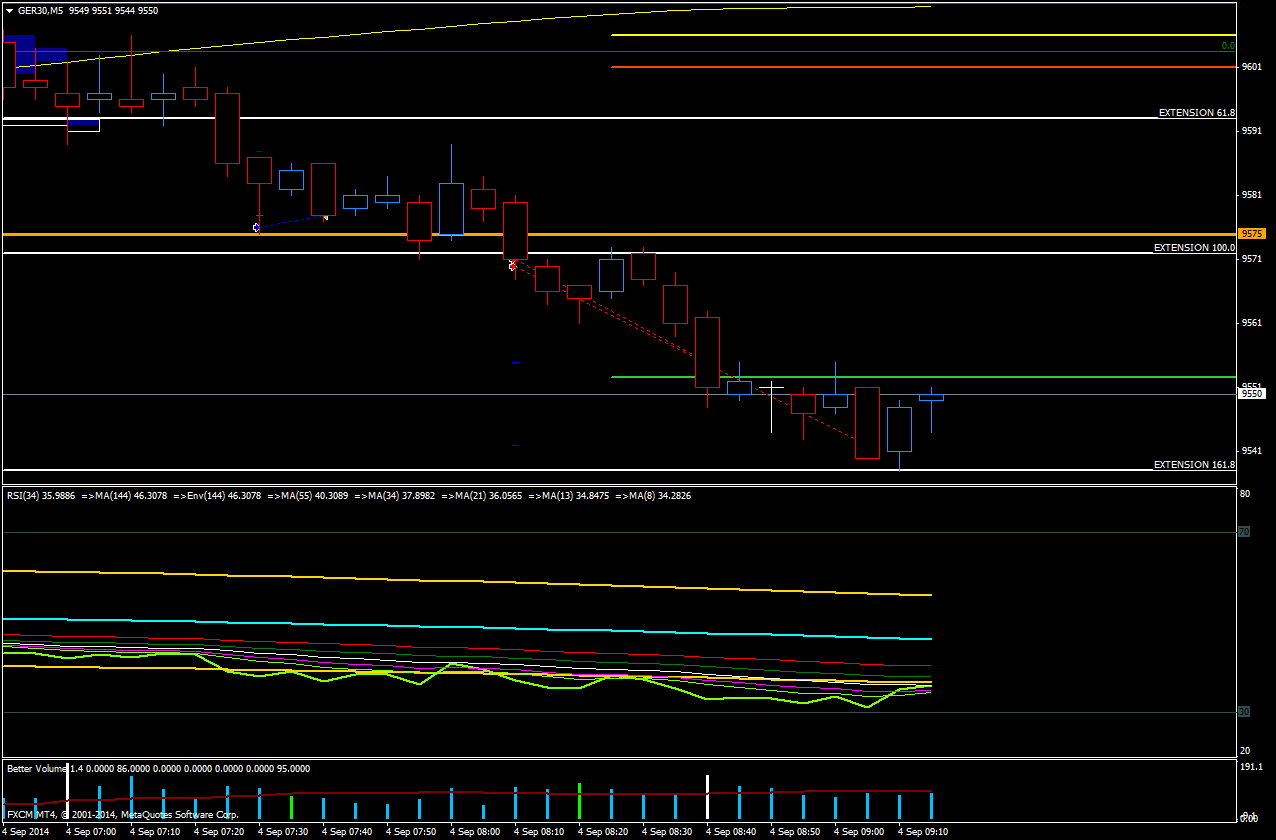Select the EXTENSION 61.8 level label
The width and height of the screenshot is (1276, 840).
point(1196,113)
